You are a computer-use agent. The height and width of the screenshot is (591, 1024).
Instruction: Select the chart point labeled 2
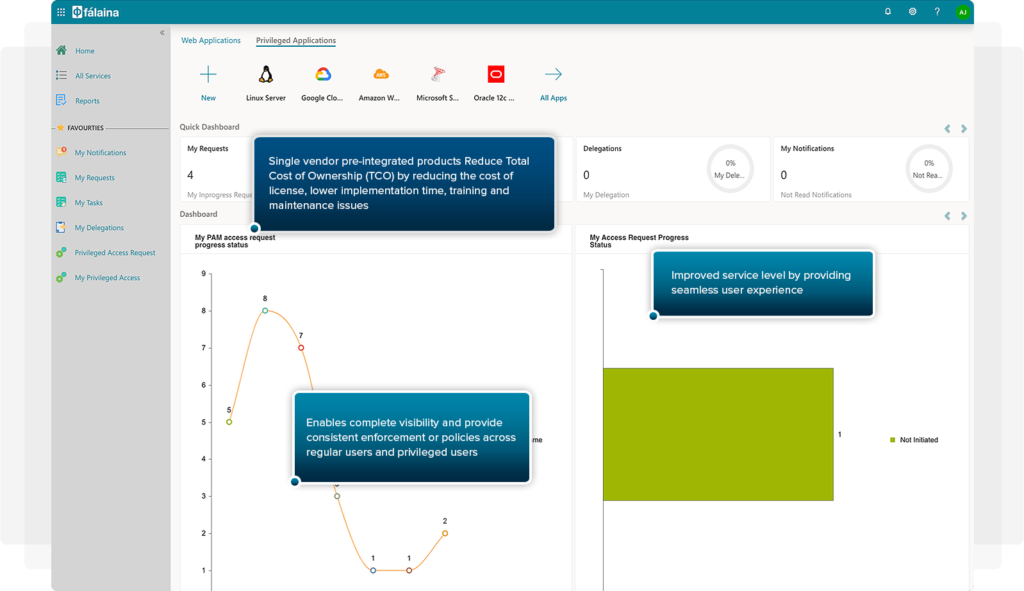(445, 534)
